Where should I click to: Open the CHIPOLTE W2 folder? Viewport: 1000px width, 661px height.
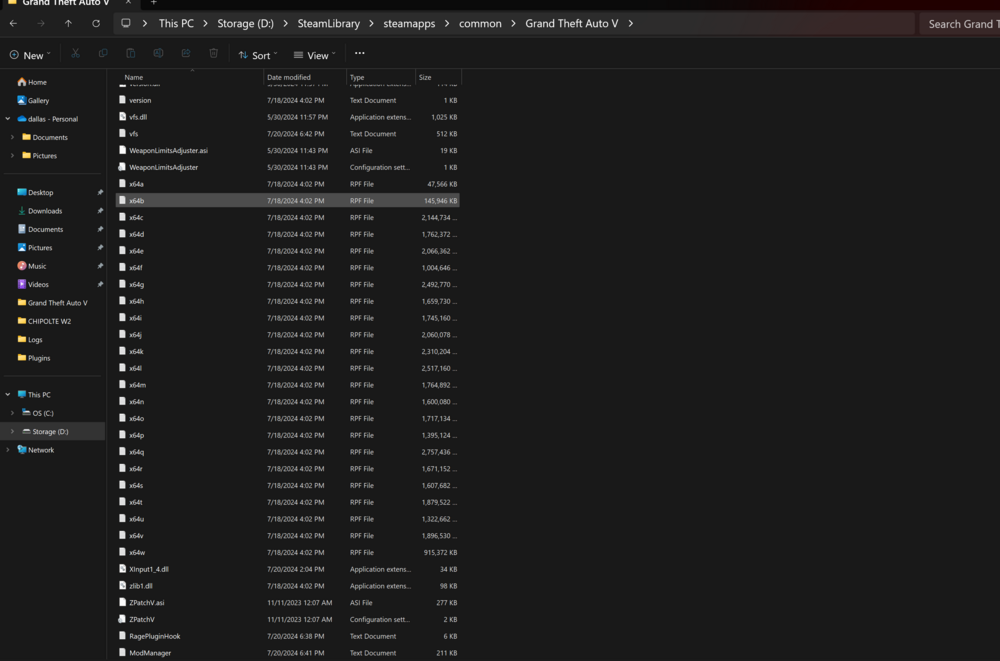pos(45,321)
